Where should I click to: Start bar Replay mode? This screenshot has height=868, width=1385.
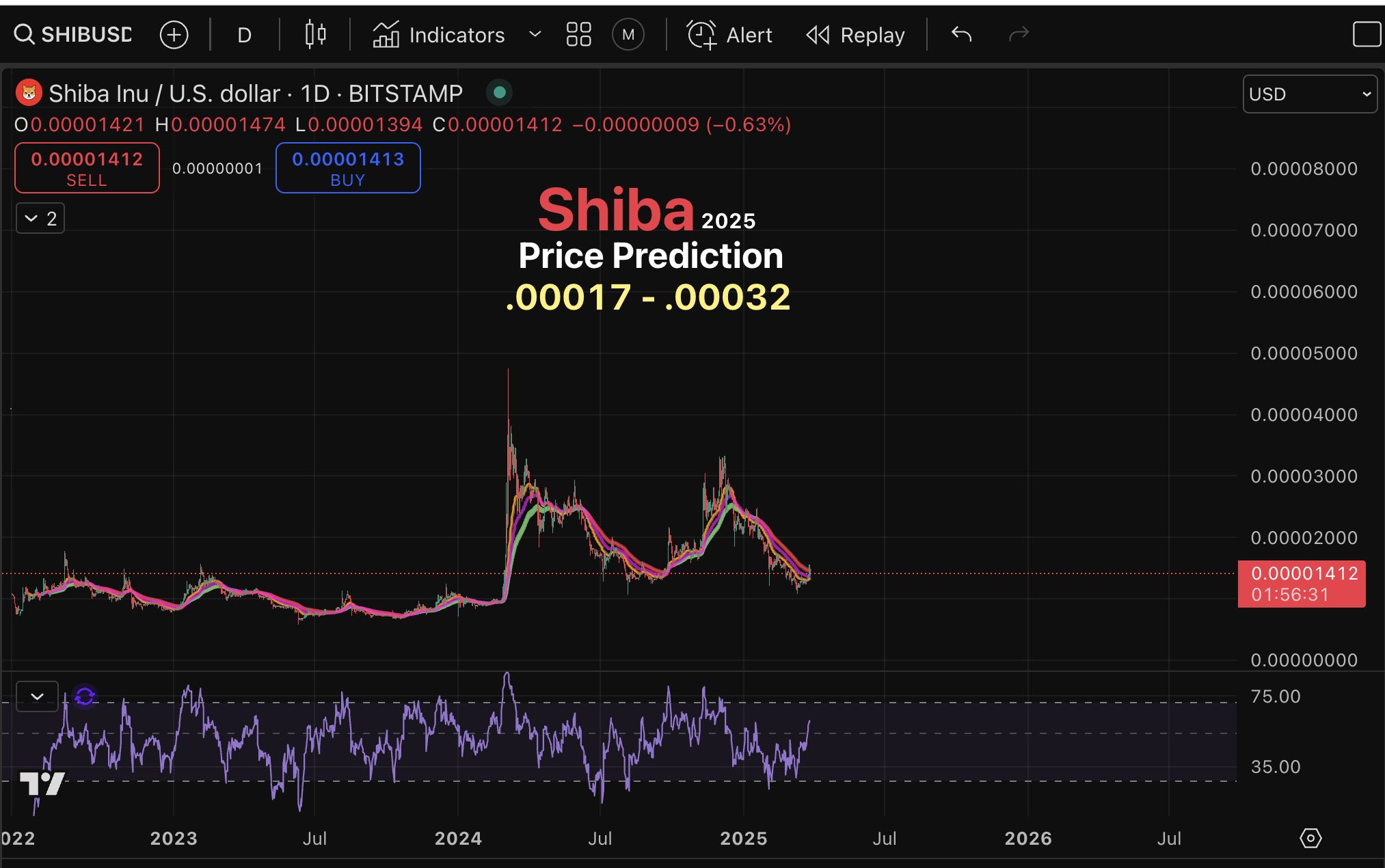coord(855,35)
